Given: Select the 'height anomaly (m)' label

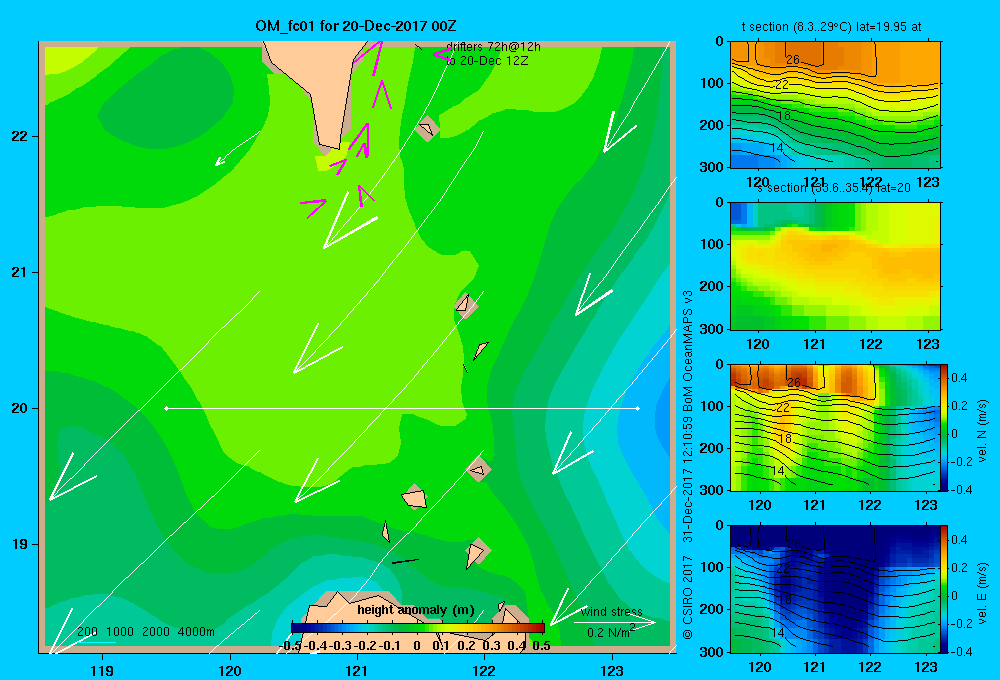Looking at the screenshot, I should pyautogui.click(x=416, y=610).
